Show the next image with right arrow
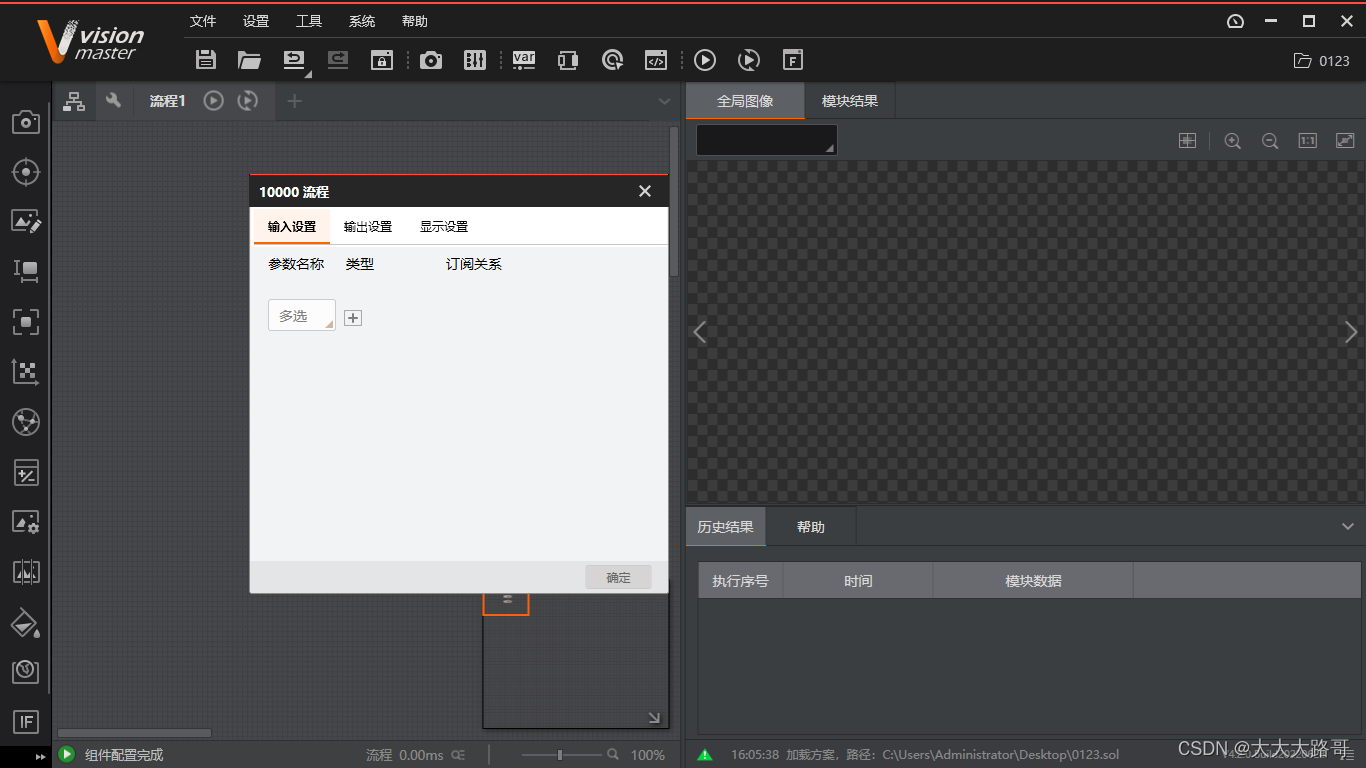The image size is (1366, 768). (x=1351, y=332)
